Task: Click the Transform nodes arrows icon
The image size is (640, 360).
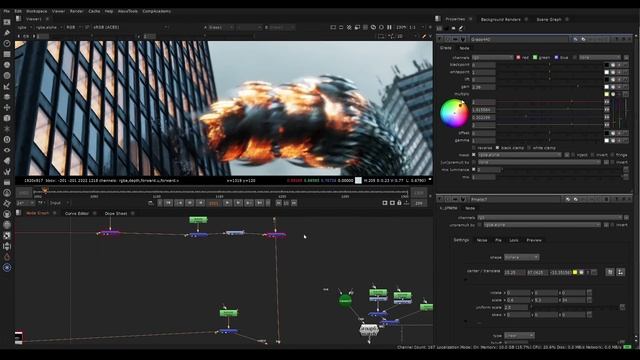Action: tap(7, 107)
